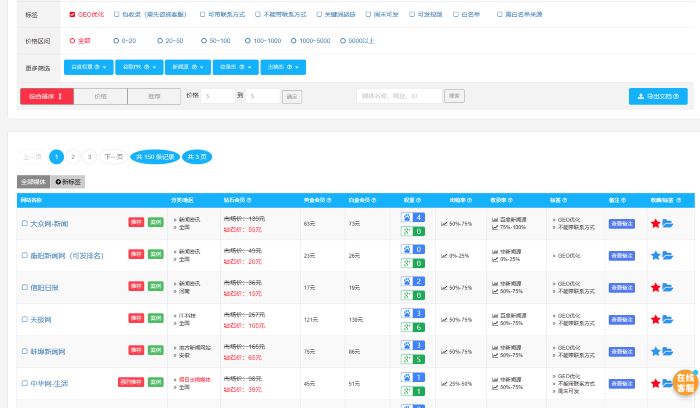Click the green 案例 badge for 信阳日报

click(155, 286)
